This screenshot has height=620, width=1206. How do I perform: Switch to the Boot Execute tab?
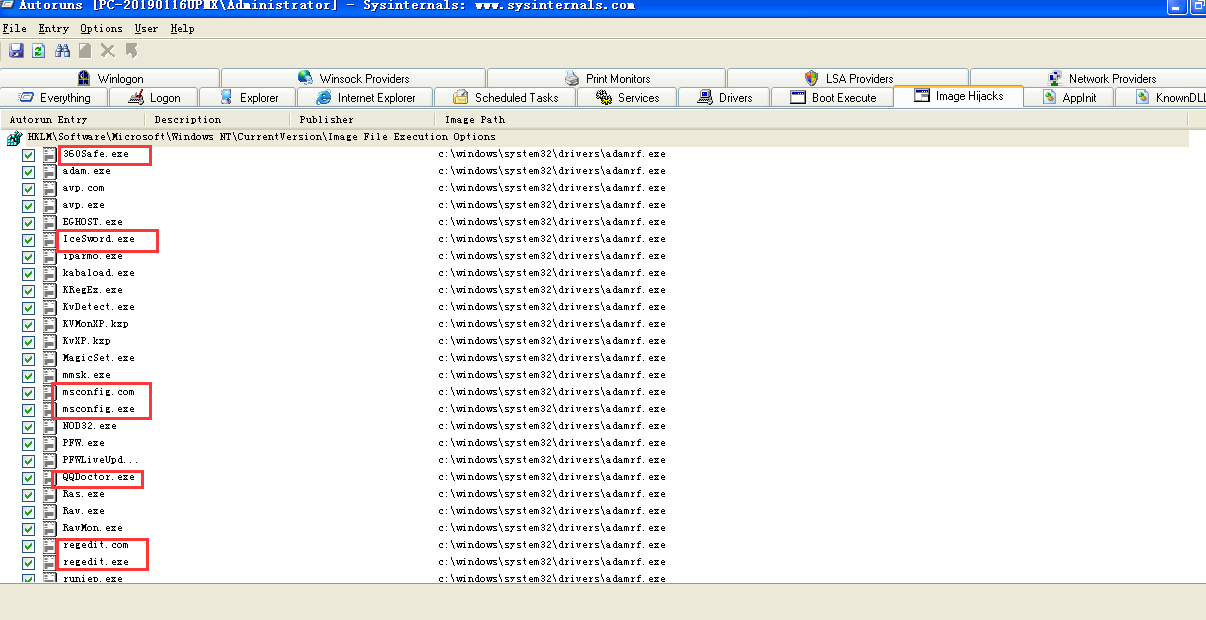[833, 97]
